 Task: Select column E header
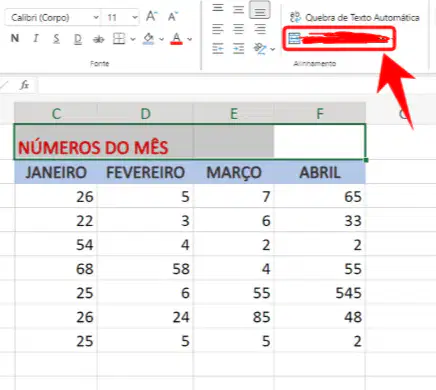(234, 114)
